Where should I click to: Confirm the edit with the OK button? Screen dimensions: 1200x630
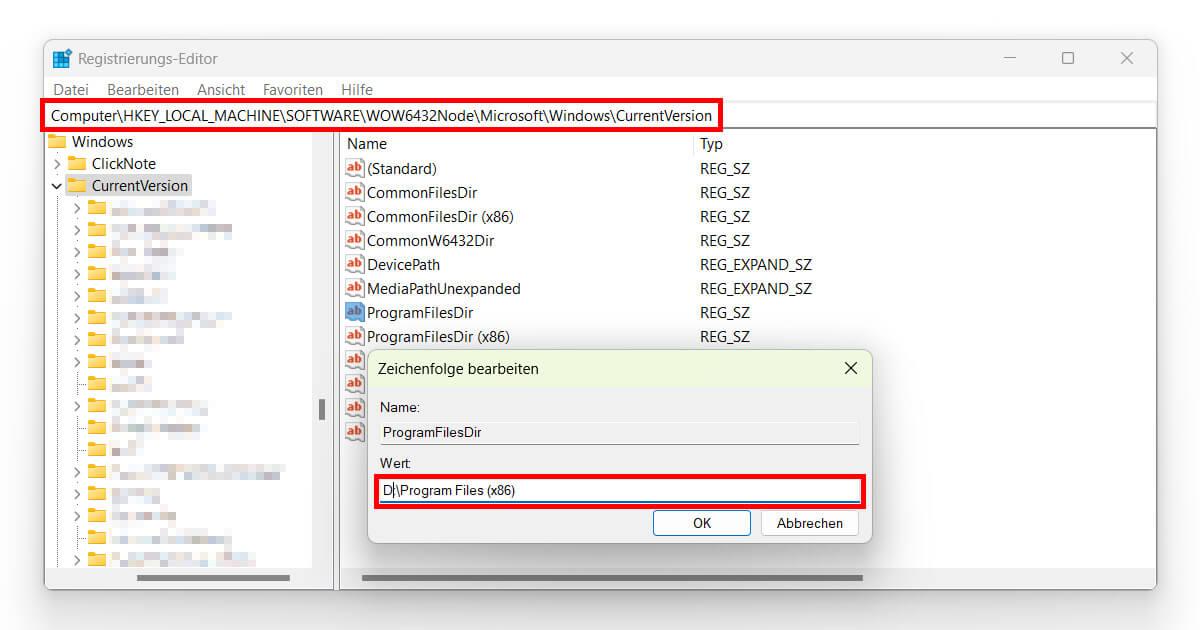point(701,523)
